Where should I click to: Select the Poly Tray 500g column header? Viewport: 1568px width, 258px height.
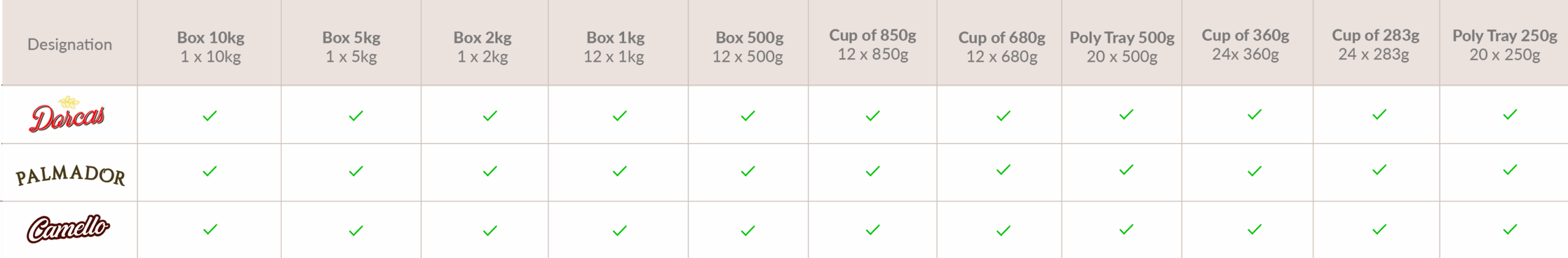tap(1122, 46)
